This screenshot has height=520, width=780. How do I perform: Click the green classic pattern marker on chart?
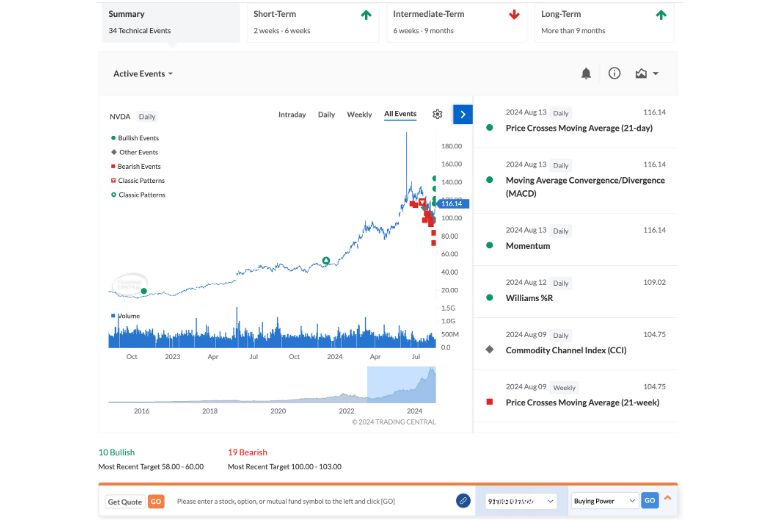point(326,261)
